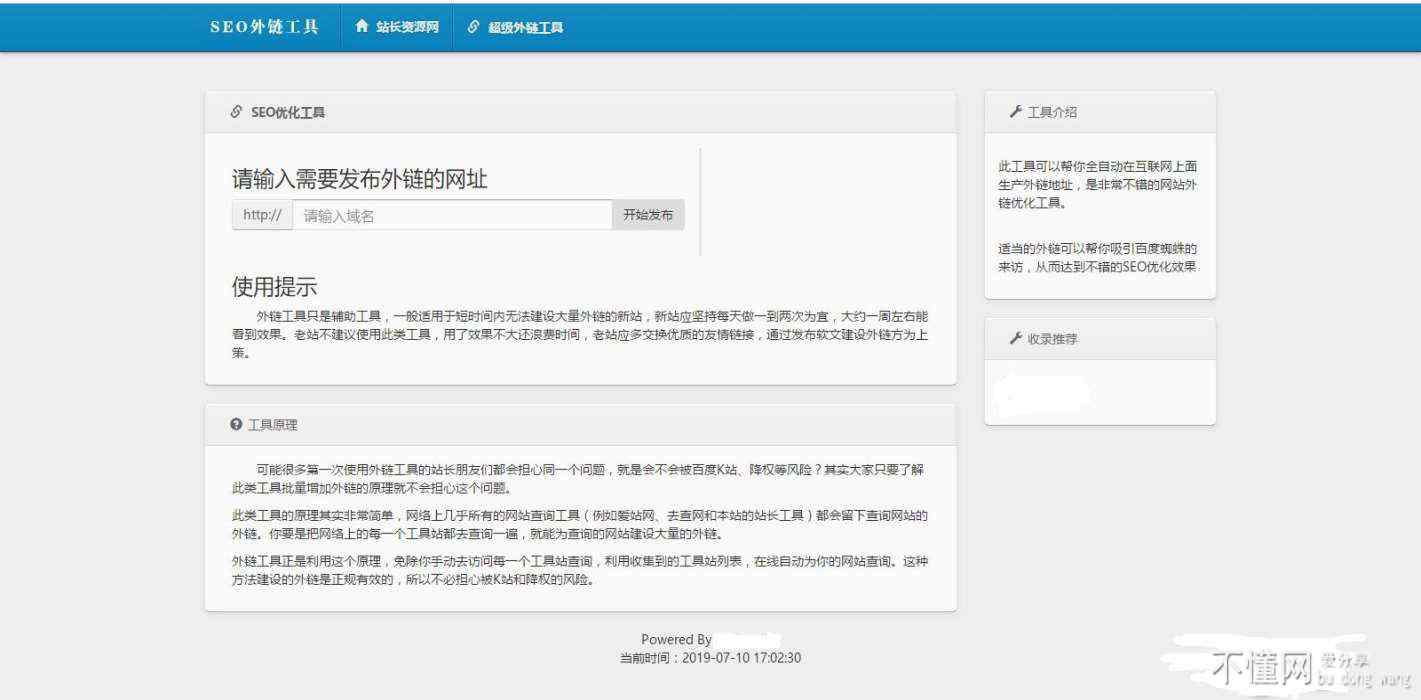Click the 收录推荐 panel title
The image size is (1421, 700).
(1052, 339)
